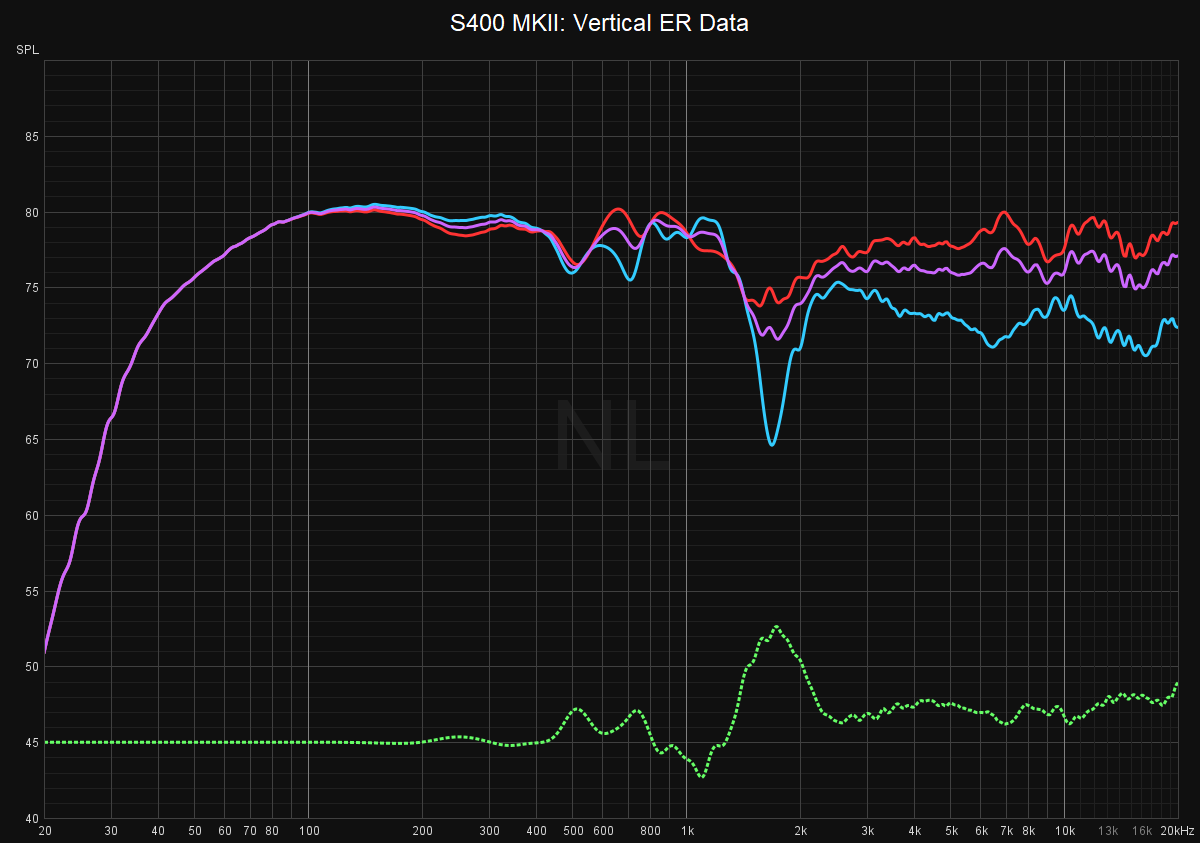This screenshot has width=1200, height=843.
Task: Click the 55 label on the SPL axis
Action: (x=31, y=591)
